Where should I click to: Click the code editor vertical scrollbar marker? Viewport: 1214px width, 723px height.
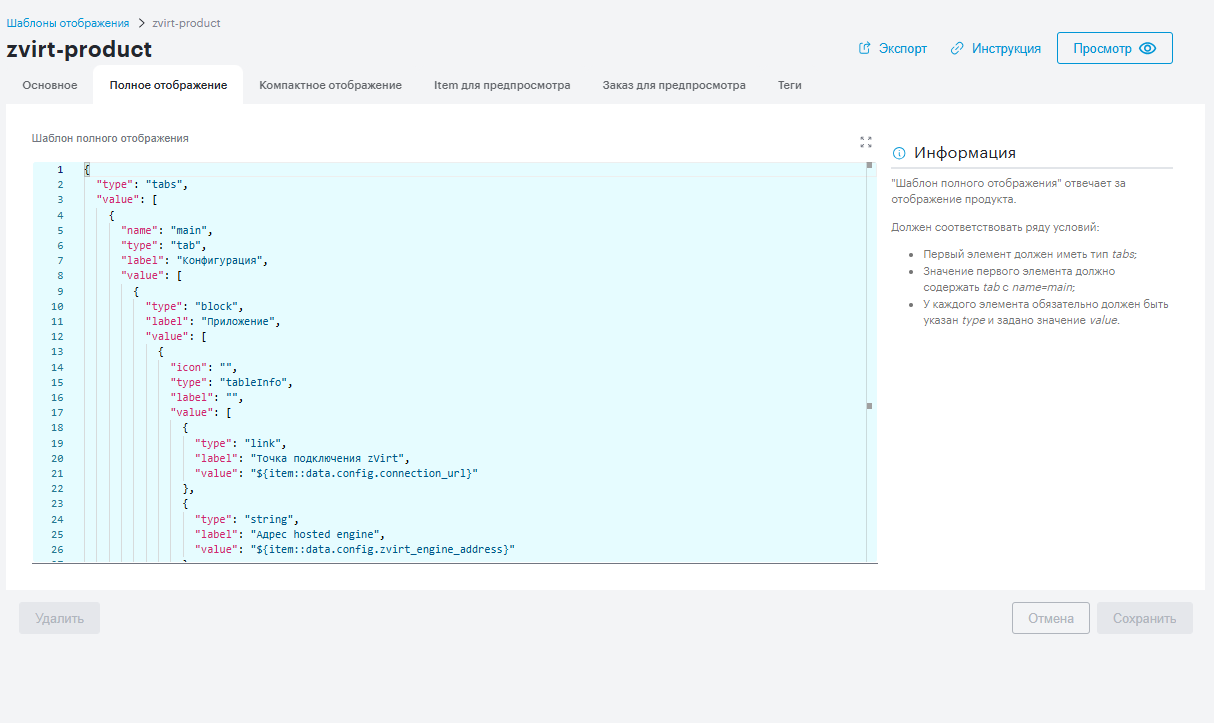[869, 406]
